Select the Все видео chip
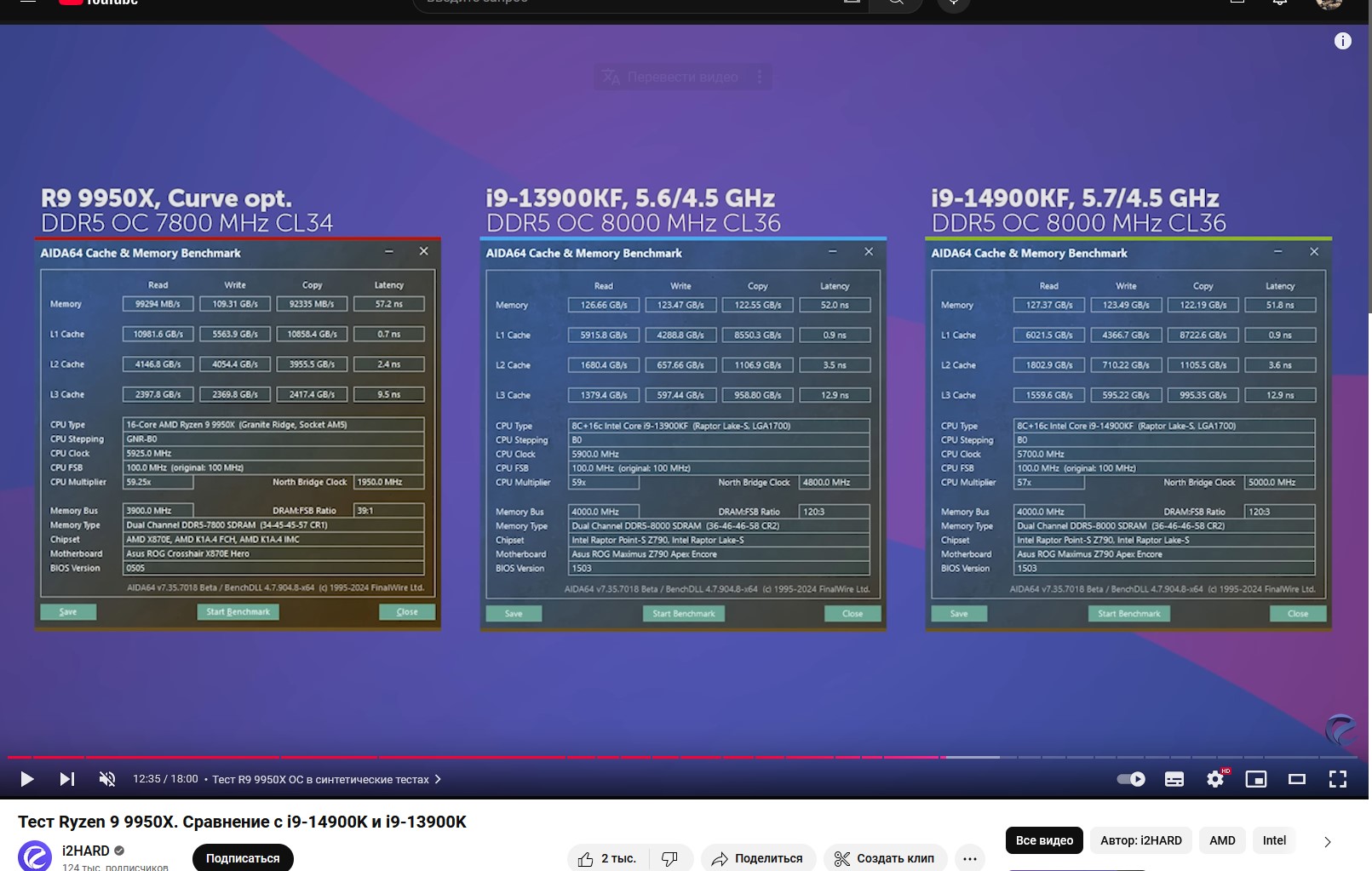The width and height of the screenshot is (1372, 871). click(1044, 840)
